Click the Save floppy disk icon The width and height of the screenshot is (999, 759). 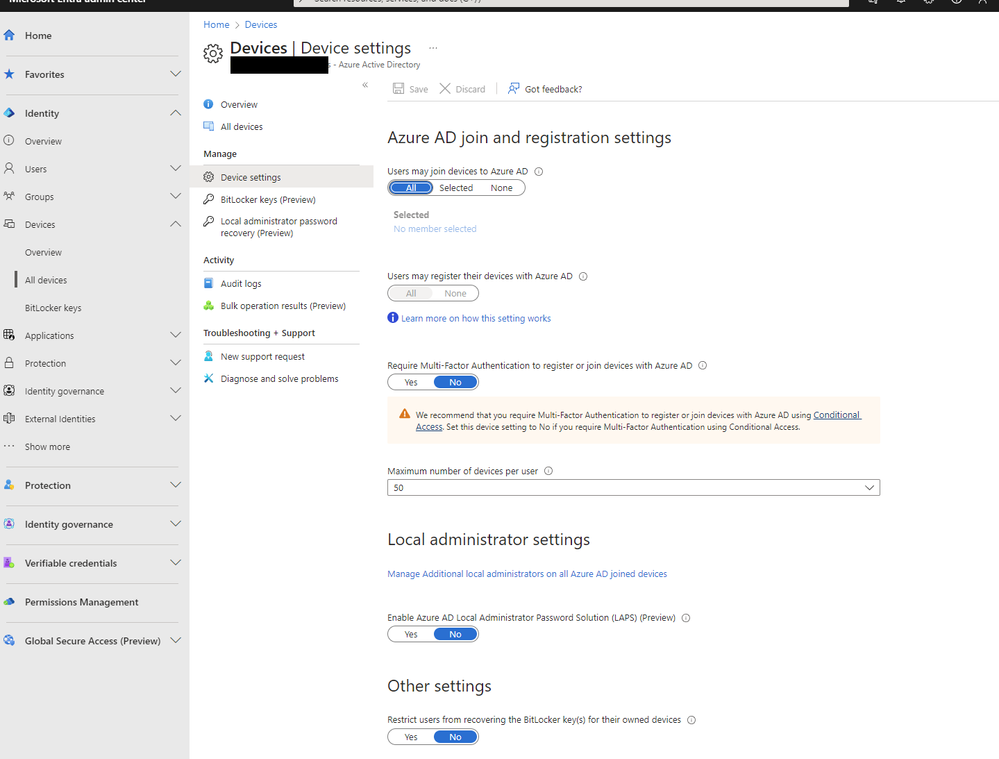(x=398, y=89)
